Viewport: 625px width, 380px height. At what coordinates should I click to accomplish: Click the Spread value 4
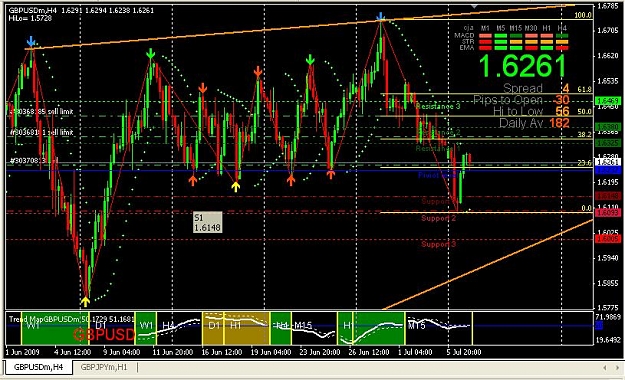566,89
